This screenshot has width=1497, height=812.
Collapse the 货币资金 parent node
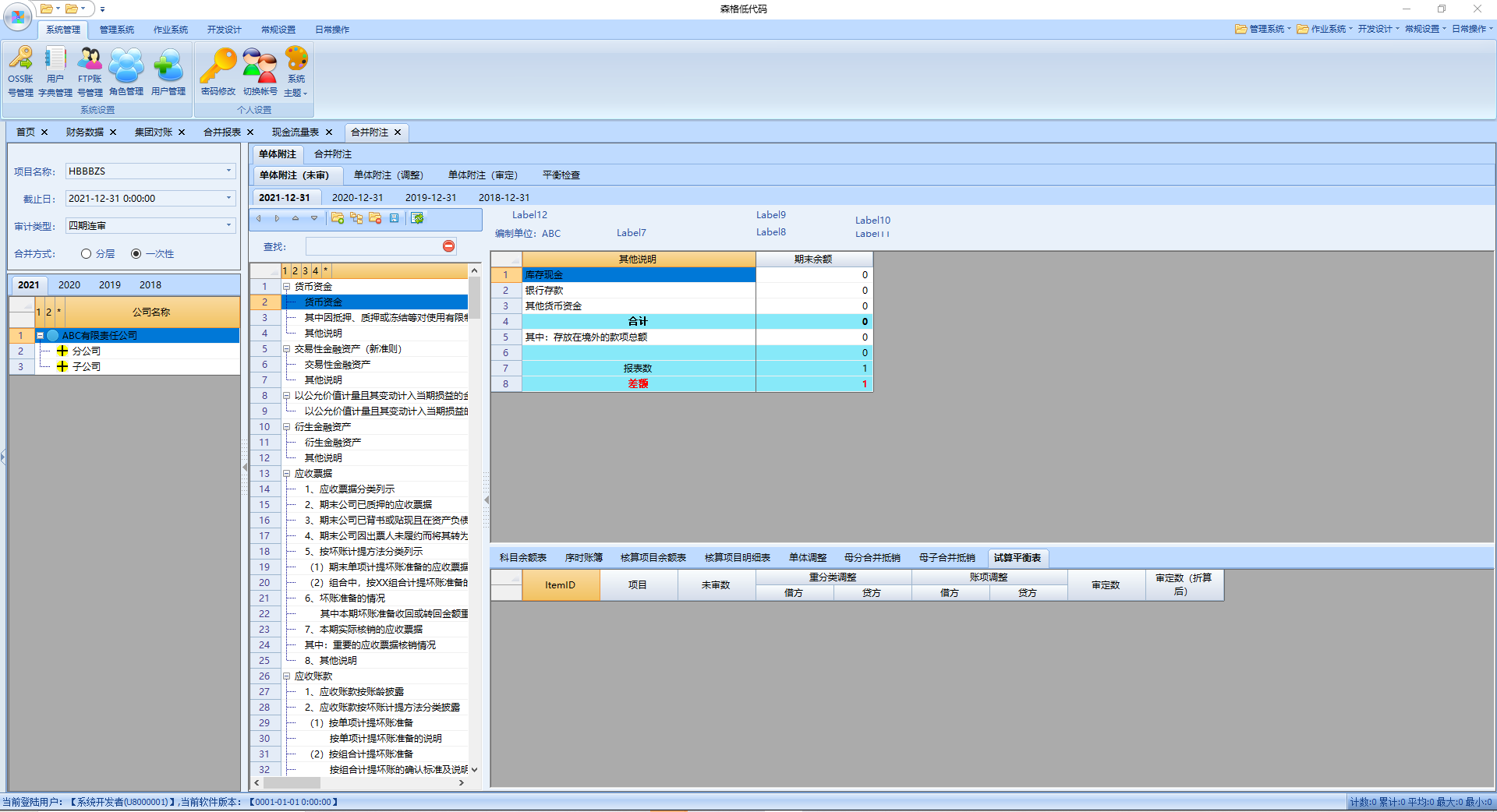click(x=286, y=287)
